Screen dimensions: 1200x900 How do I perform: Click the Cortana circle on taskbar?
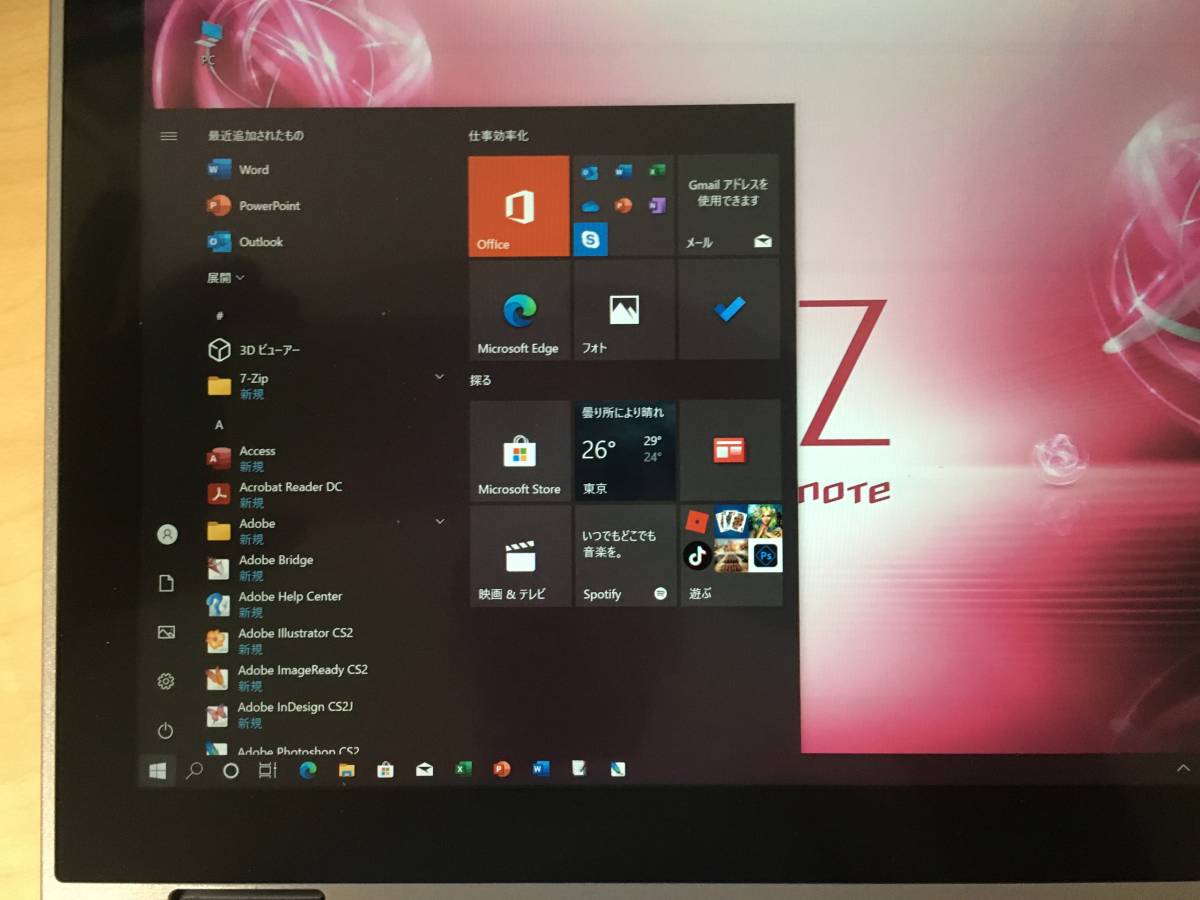(x=231, y=770)
